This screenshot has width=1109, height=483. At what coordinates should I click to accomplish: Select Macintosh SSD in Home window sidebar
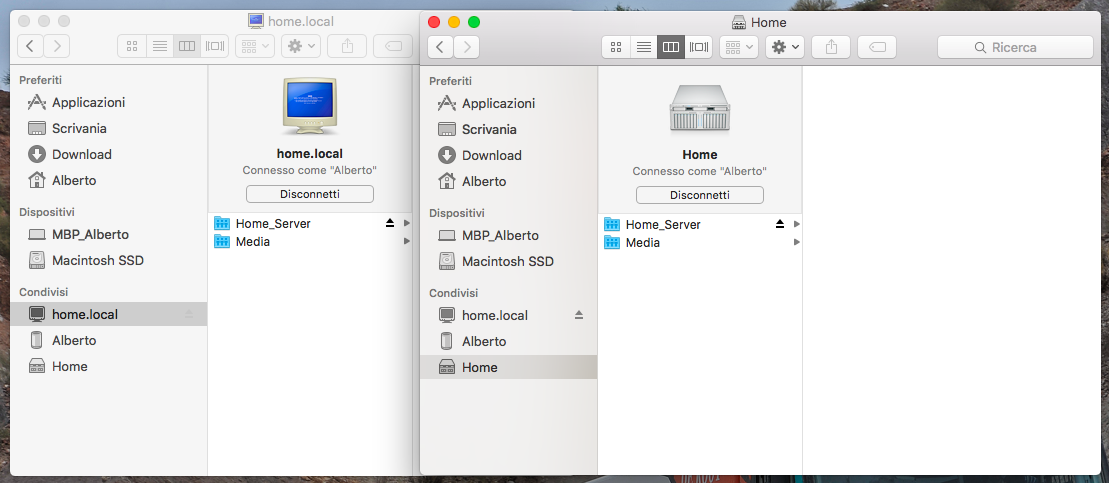507,261
